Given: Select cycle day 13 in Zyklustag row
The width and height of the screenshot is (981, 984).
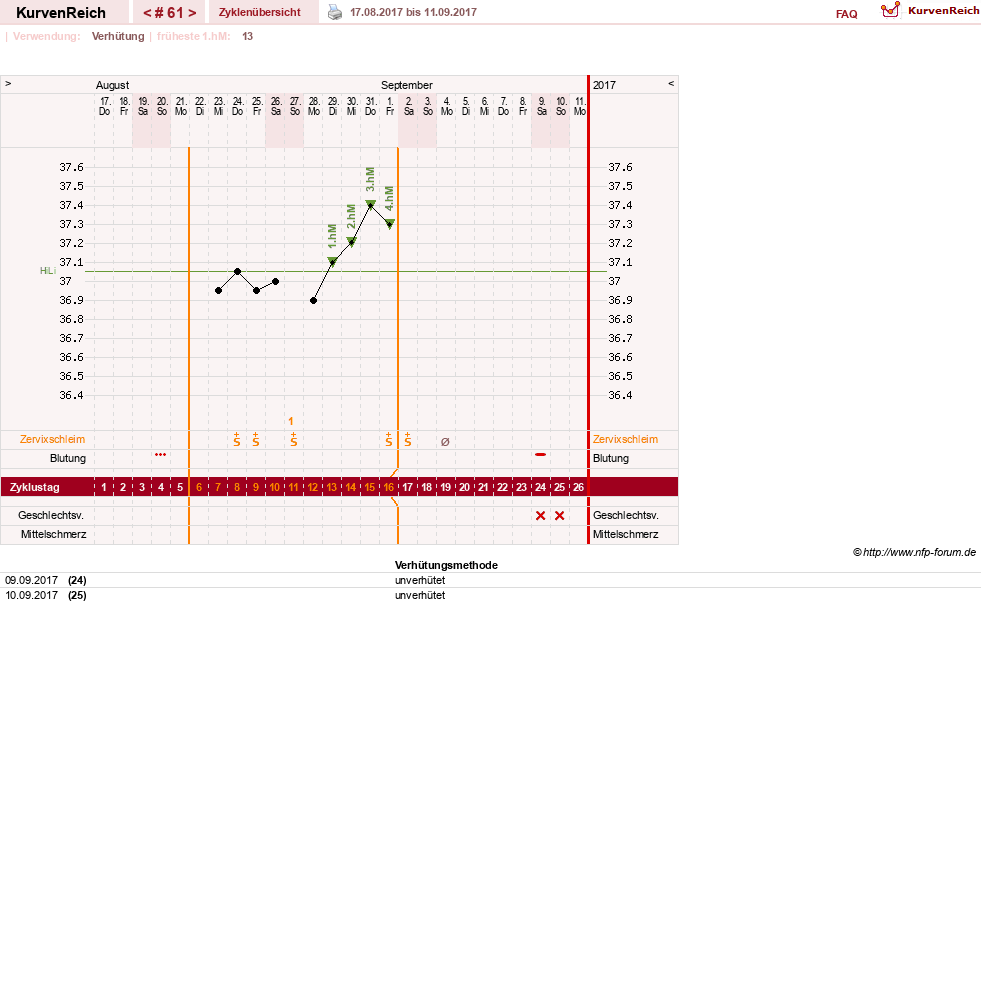Looking at the screenshot, I should 331,487.
